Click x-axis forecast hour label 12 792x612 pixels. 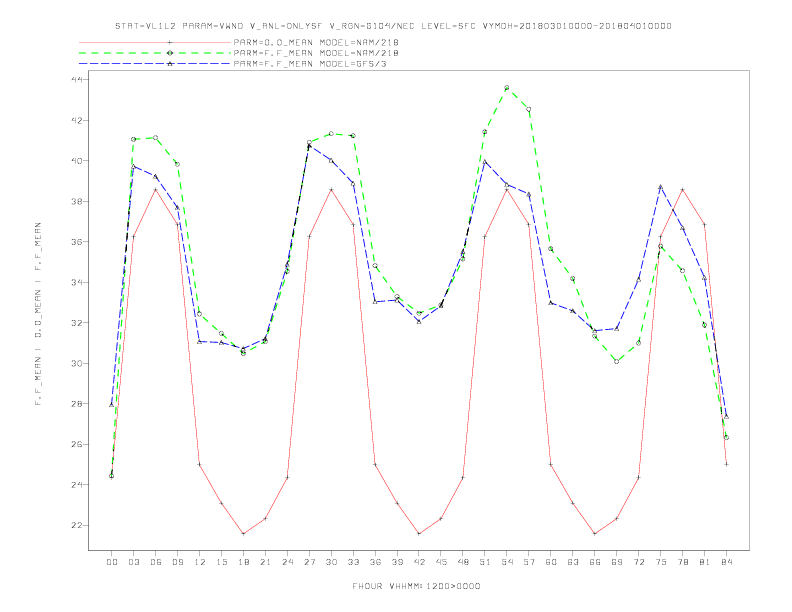[200, 562]
